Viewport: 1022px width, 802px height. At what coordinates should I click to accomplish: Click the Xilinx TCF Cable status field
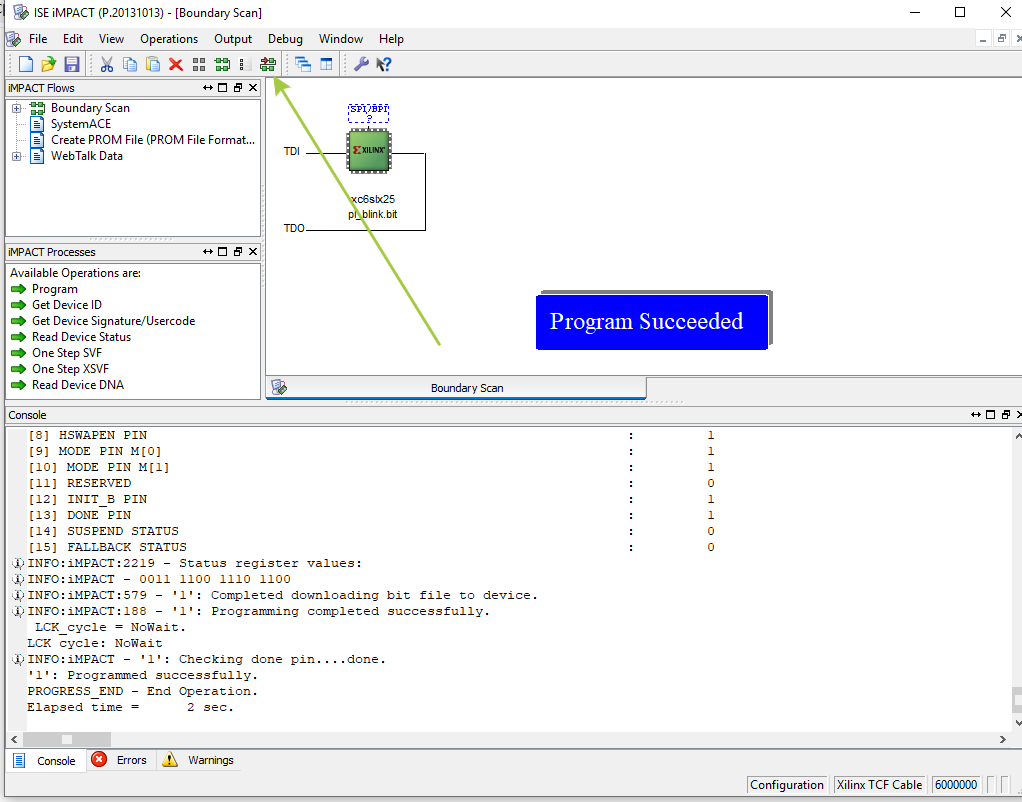pos(879,784)
